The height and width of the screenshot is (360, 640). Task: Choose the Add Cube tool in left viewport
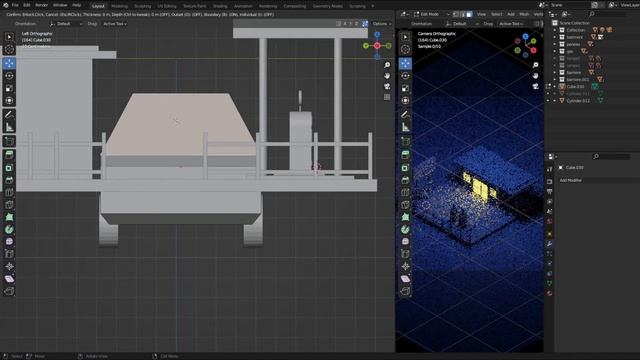tap(9, 142)
